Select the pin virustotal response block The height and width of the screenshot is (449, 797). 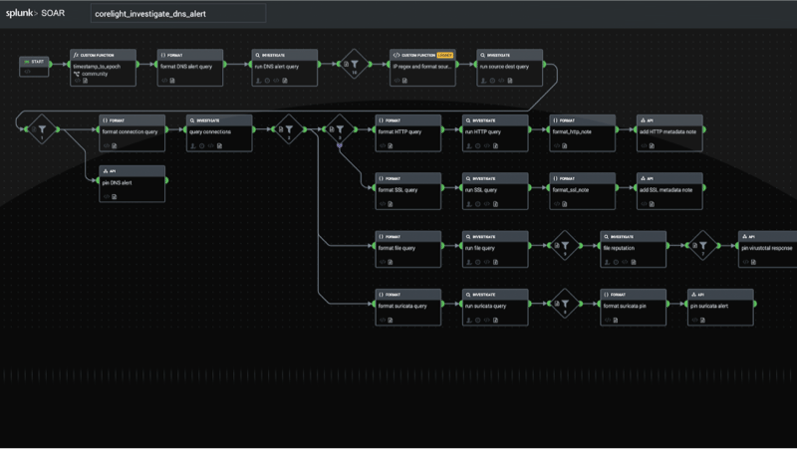[768, 249]
